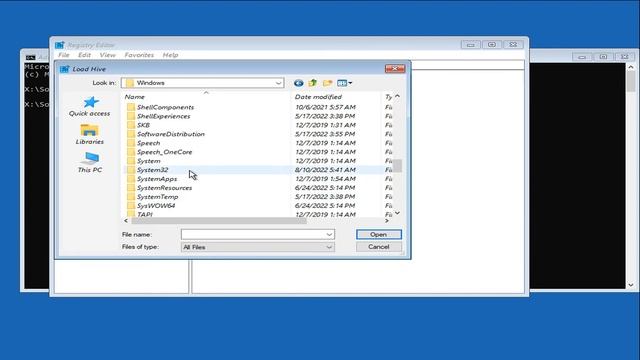Viewport: 640px width, 360px height.
Task: Select the ShellComponents folder icon
Action: [131, 107]
